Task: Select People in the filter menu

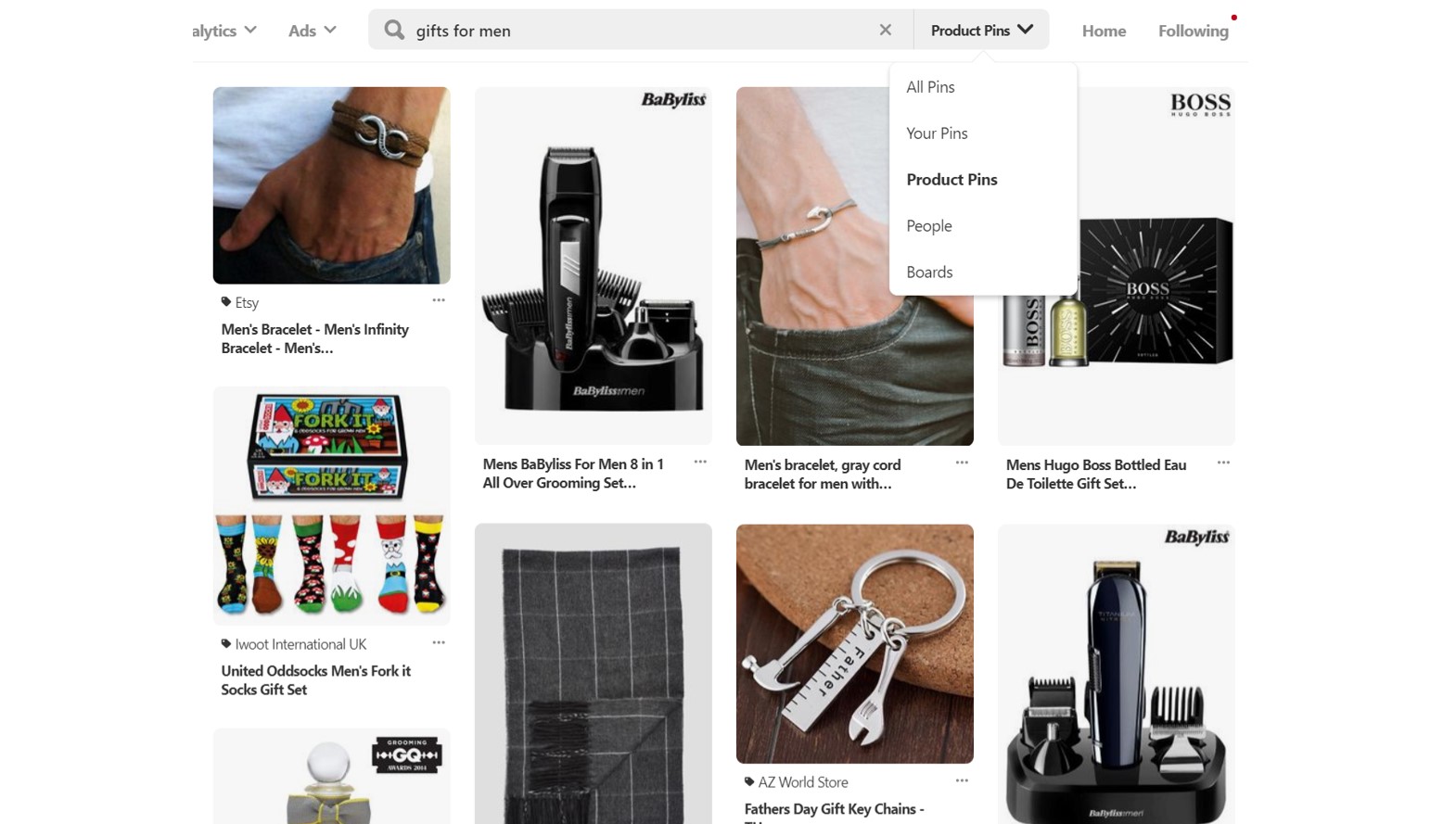Action: (929, 226)
